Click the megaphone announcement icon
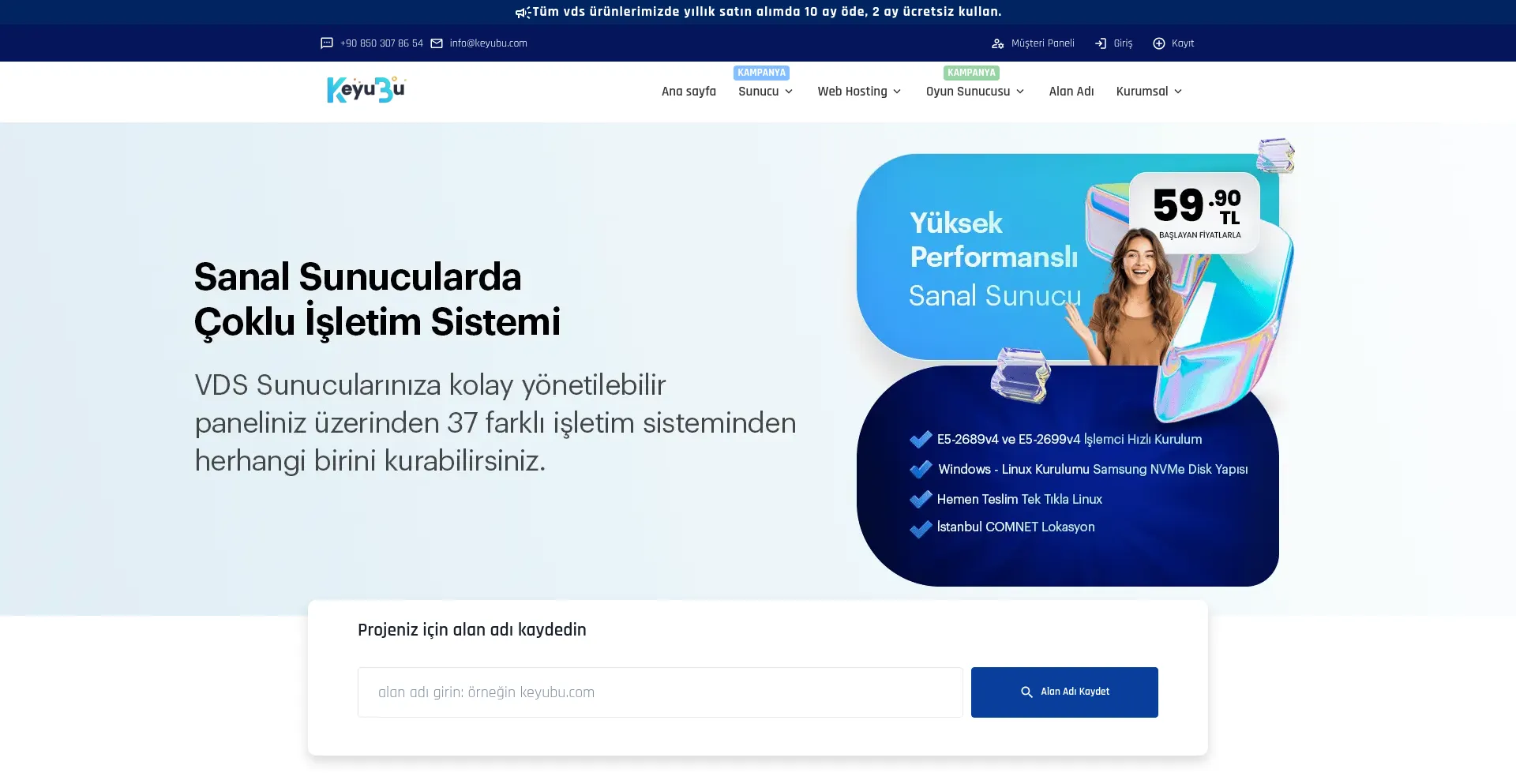Image resolution: width=1516 pixels, height=784 pixels. (x=522, y=13)
